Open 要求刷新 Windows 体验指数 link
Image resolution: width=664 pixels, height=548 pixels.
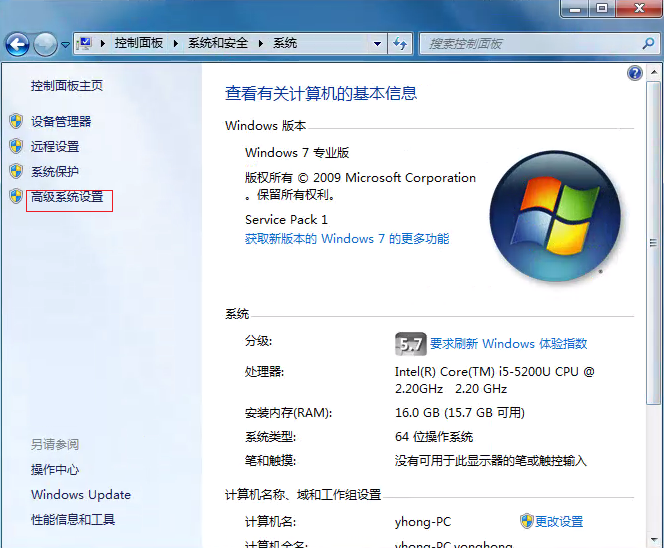pos(509,343)
